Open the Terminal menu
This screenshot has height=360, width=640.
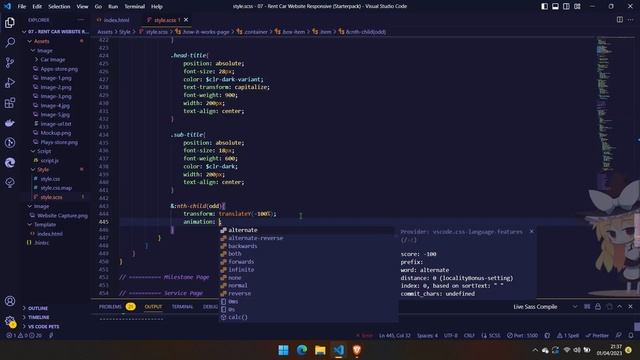coord(134,7)
